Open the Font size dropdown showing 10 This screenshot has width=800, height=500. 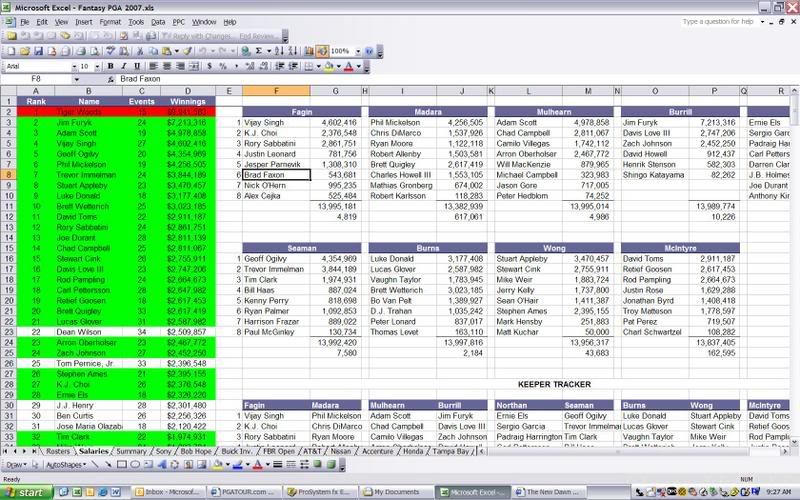coord(97,66)
